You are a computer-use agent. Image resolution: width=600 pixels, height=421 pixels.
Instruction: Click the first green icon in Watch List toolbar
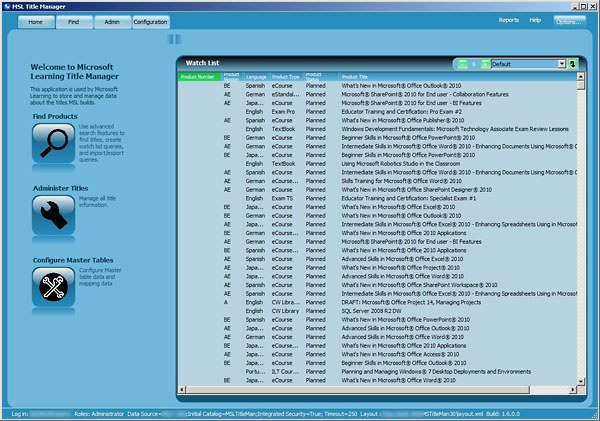click(x=463, y=64)
